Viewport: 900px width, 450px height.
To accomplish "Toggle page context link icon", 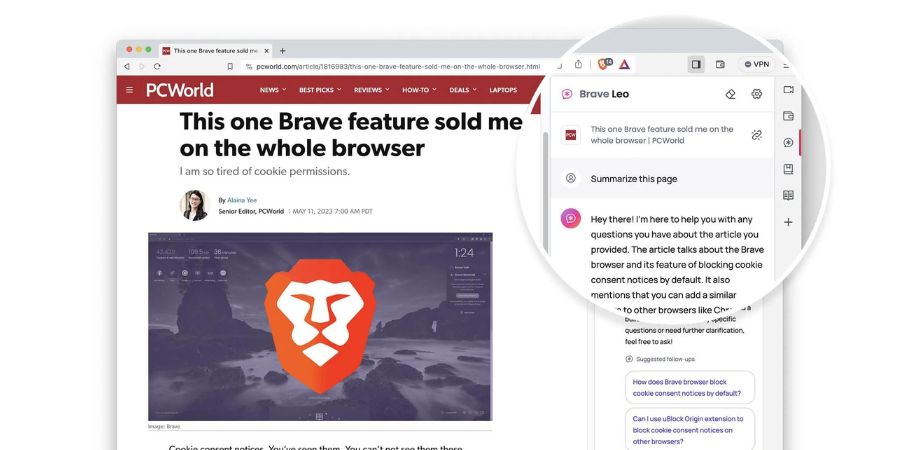I will [757, 135].
